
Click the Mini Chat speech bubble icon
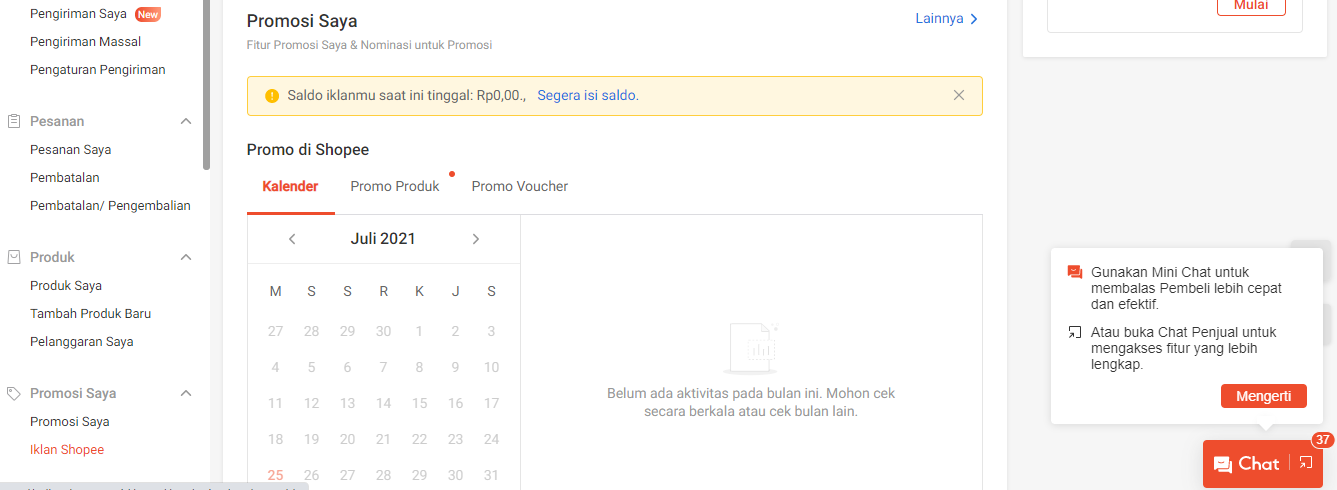[1075, 272]
